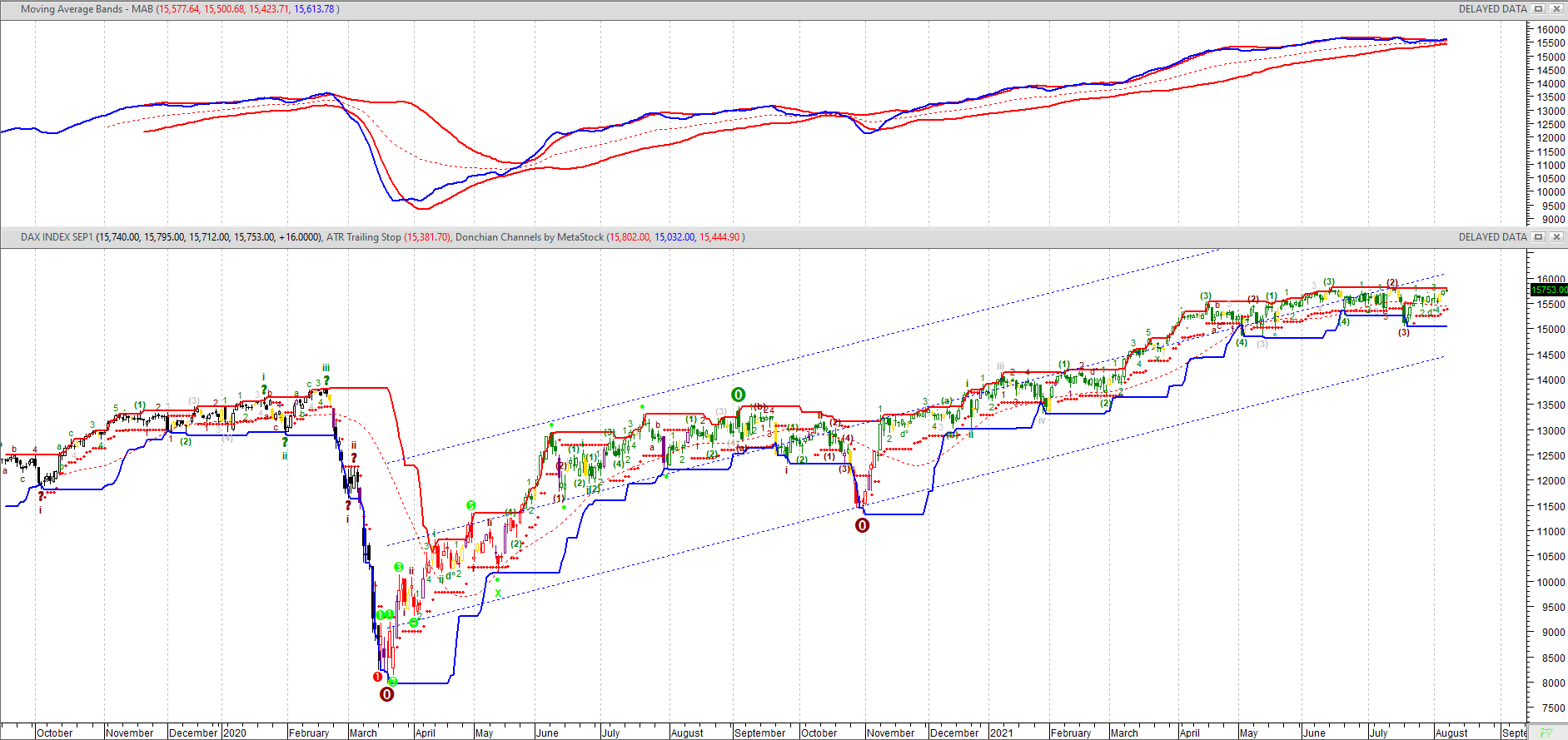1568x740 pixels.
Task: Maximize the DAX INDEX SEP1 price pane
Action: click(1539, 237)
